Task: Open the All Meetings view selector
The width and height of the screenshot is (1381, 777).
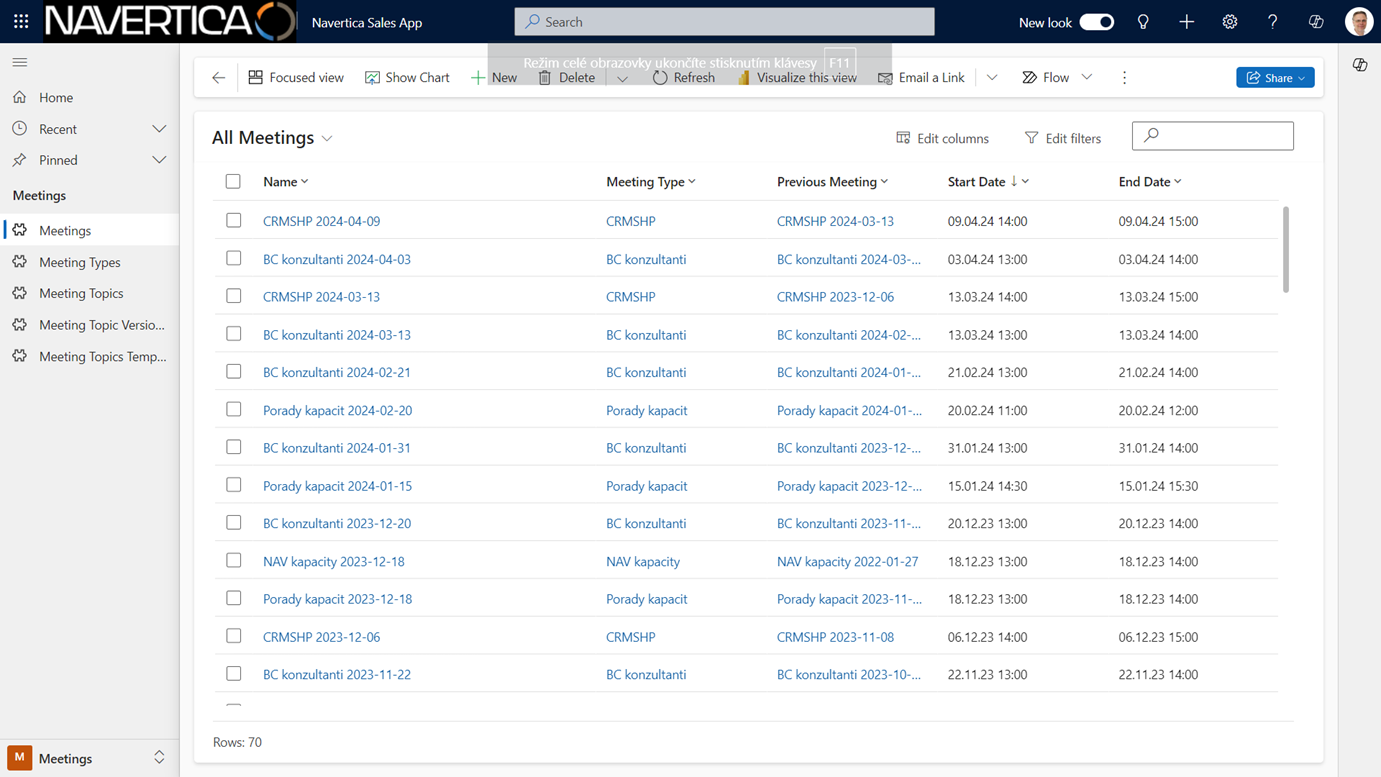Action: [272, 138]
